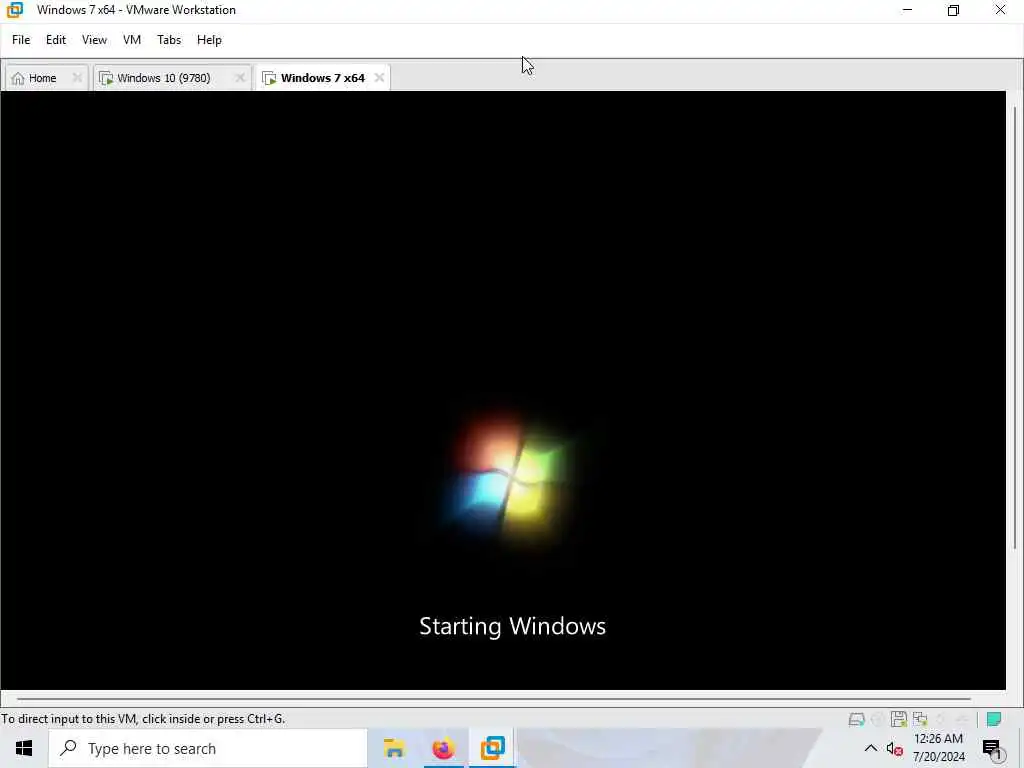The image size is (1024, 768).
Task: Click inside the Windows 7 VM display
Action: (503, 390)
